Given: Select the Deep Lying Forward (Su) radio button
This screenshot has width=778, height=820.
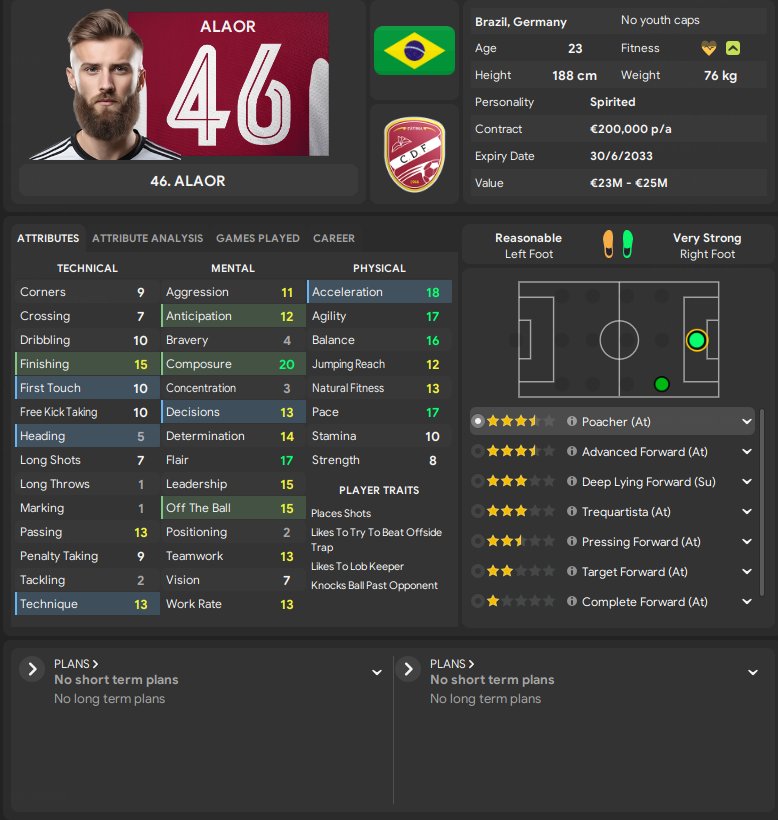Looking at the screenshot, I should pyautogui.click(x=477, y=481).
